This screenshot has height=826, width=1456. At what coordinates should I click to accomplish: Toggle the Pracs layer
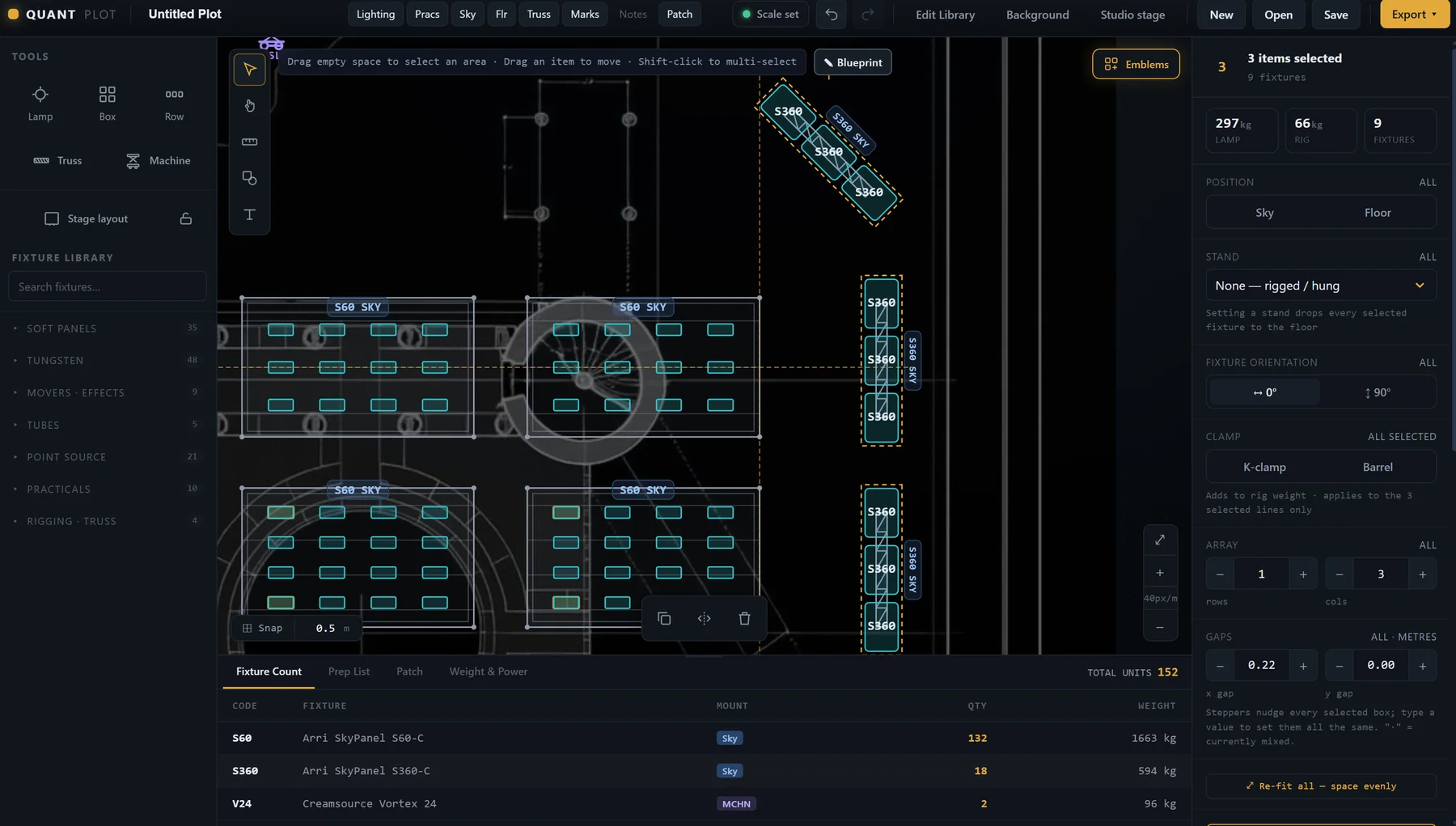427,15
